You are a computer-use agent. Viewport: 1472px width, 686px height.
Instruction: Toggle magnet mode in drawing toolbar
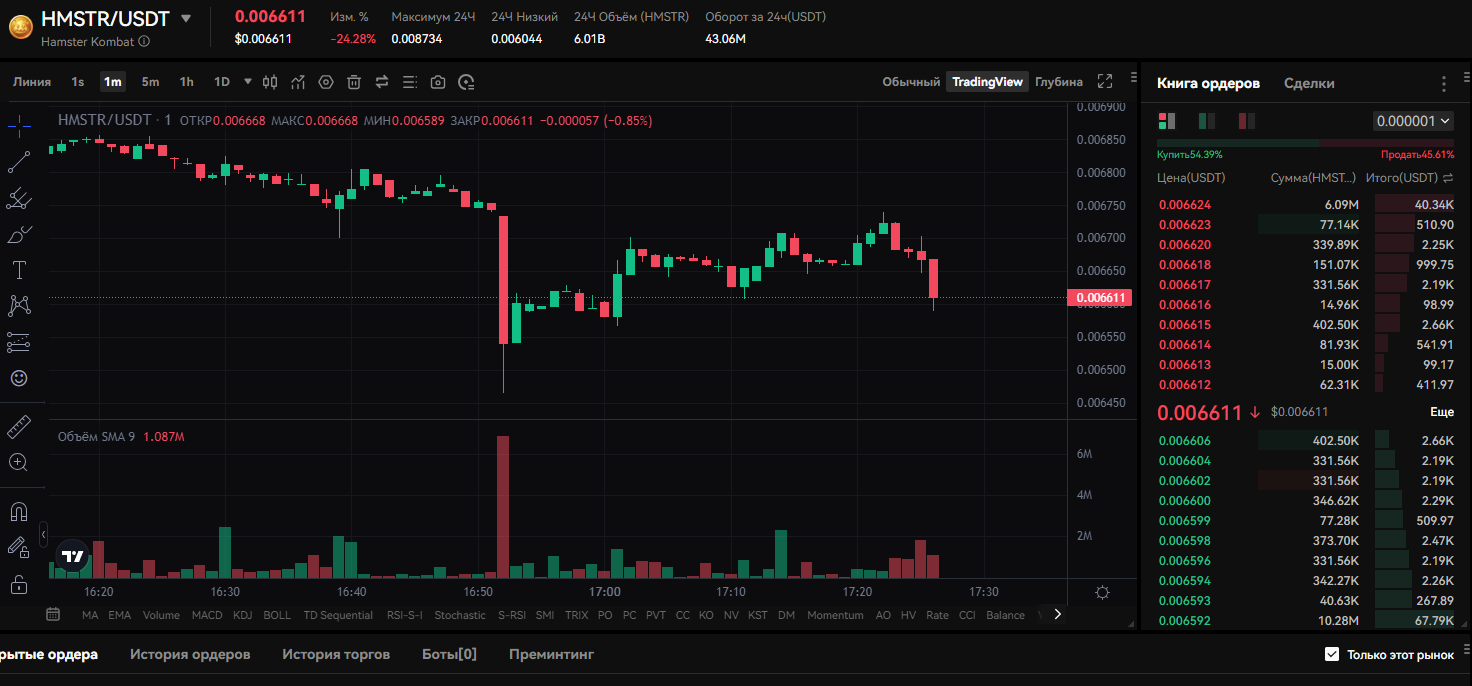[19, 512]
